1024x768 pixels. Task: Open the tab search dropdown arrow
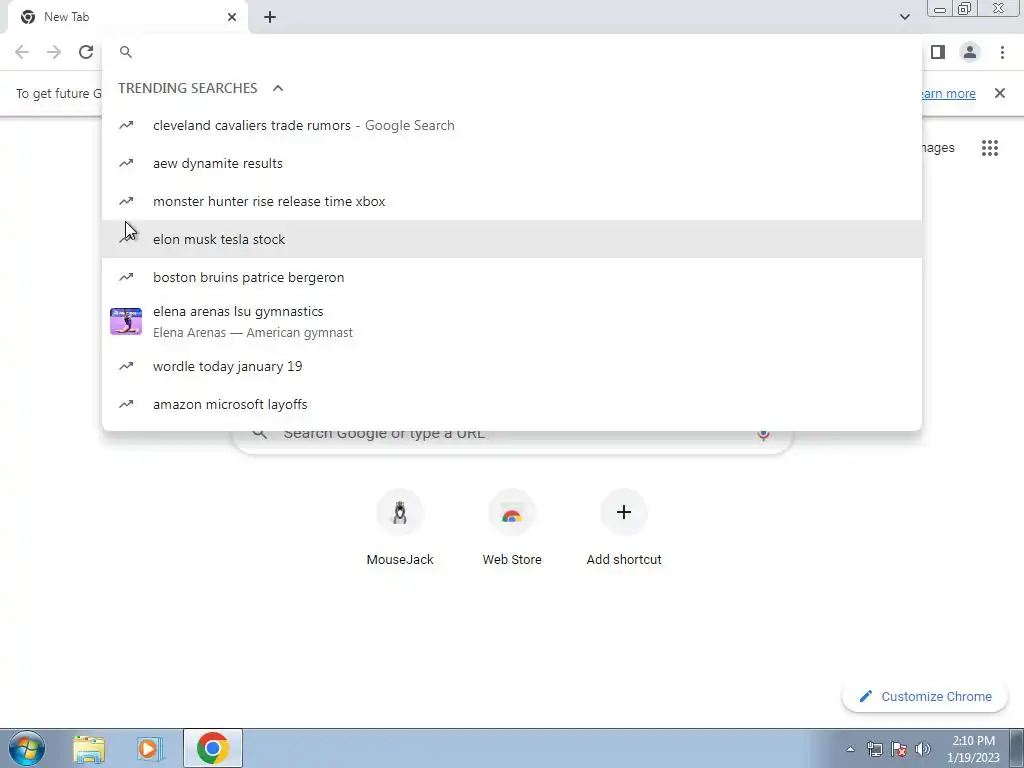[x=904, y=17]
